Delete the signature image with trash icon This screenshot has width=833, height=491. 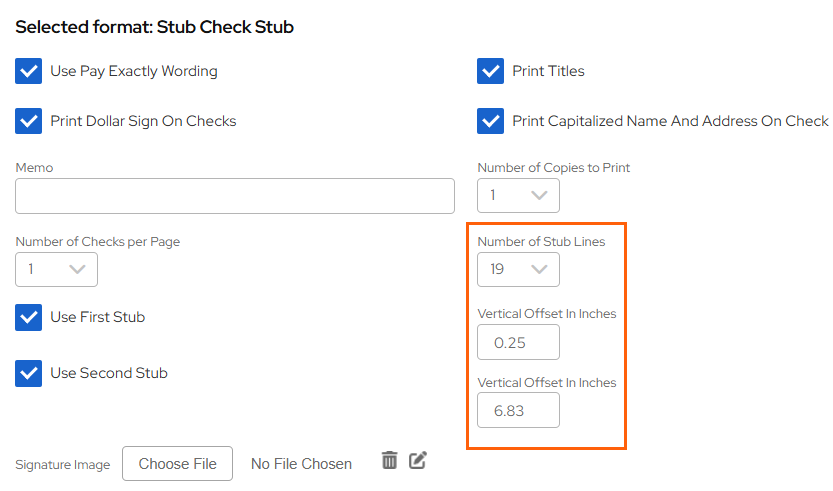(390, 460)
